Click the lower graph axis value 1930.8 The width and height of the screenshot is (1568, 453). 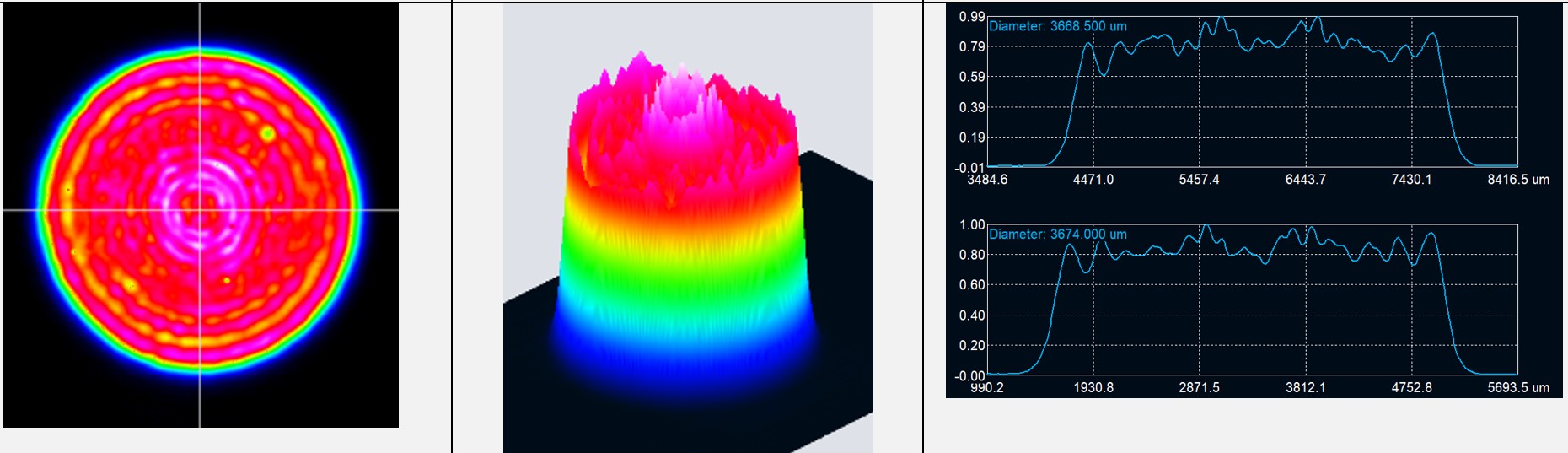[1093, 387]
